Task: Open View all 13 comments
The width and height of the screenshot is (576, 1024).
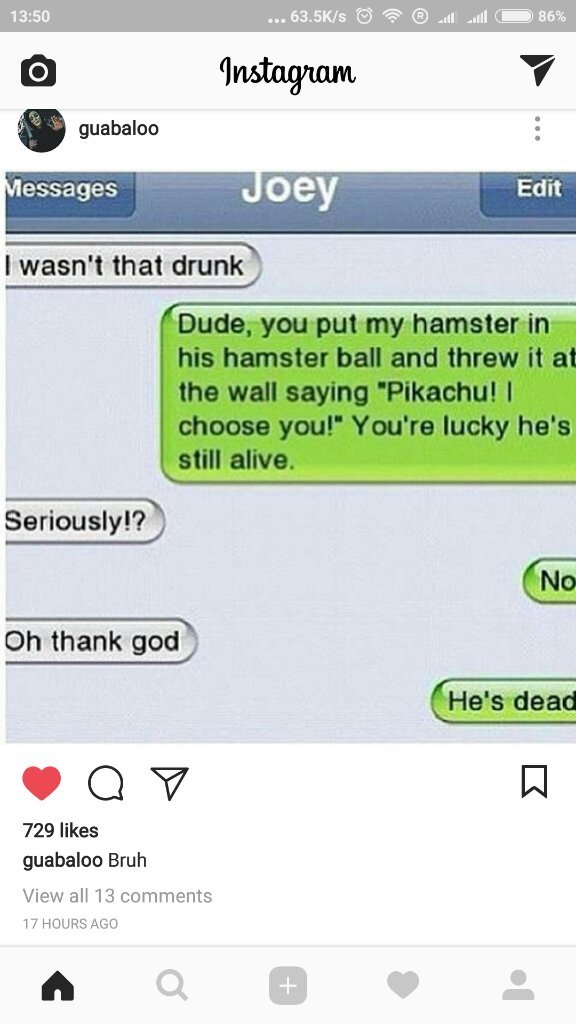Action: [x=118, y=895]
